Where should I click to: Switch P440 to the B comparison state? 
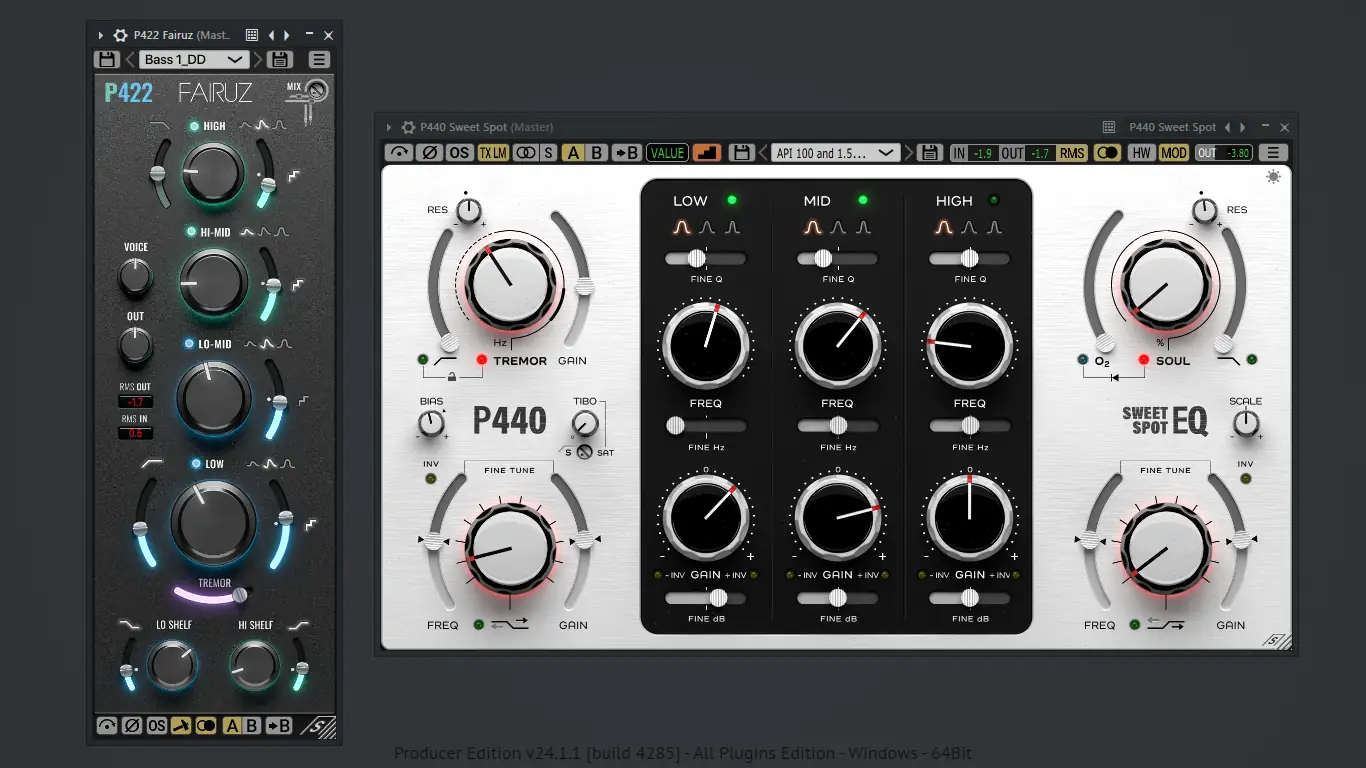(597, 152)
